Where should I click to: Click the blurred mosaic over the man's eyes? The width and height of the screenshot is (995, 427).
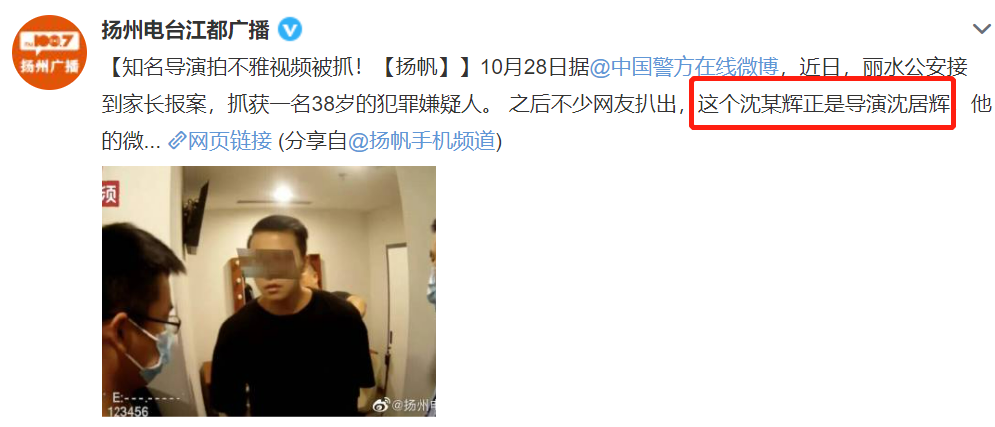269,263
